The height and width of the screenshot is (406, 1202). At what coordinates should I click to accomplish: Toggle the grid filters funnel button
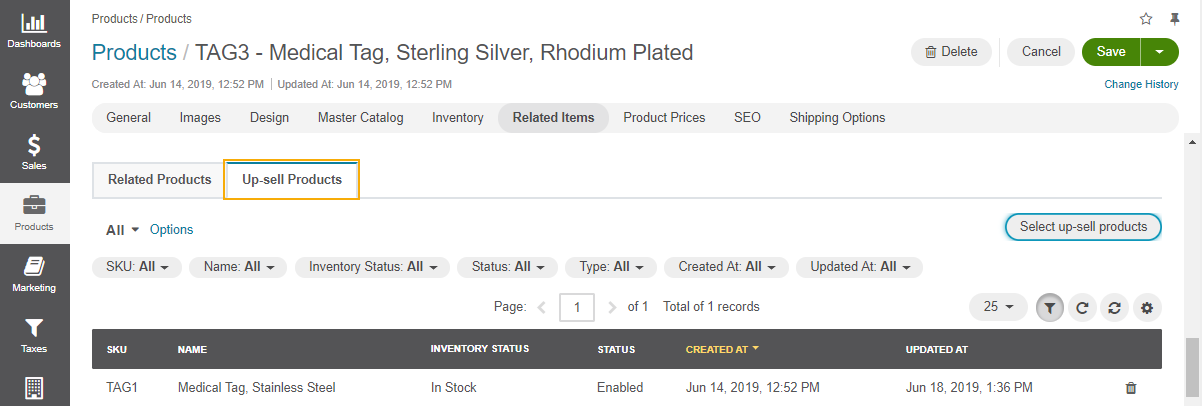[1049, 308]
